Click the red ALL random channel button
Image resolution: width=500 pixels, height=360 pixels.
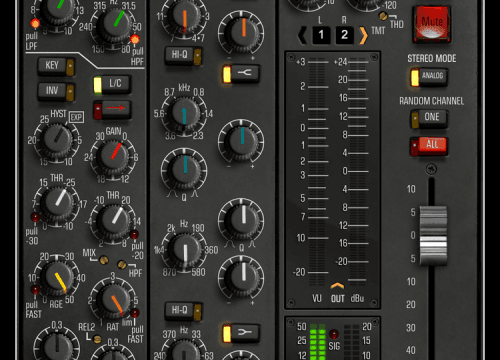point(429,146)
